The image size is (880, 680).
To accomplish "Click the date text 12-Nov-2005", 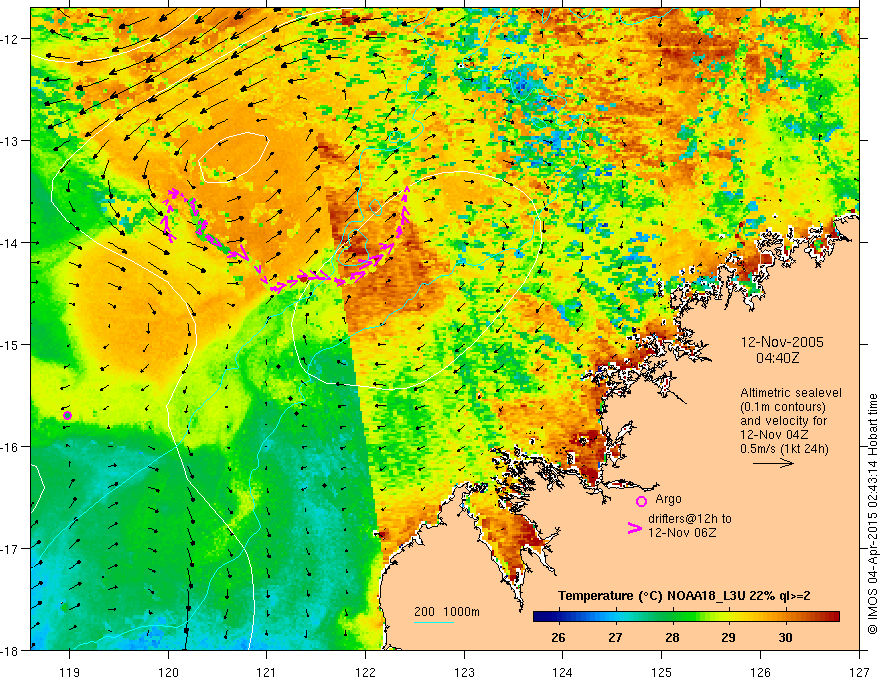I will [782, 342].
